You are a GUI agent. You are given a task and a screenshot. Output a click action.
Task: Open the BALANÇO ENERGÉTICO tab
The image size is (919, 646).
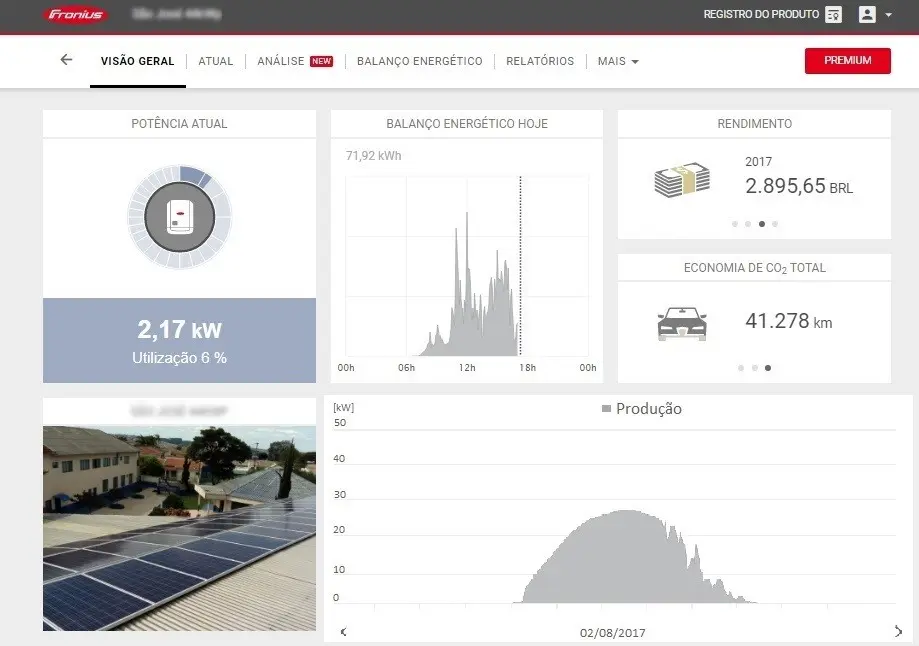[x=419, y=61]
